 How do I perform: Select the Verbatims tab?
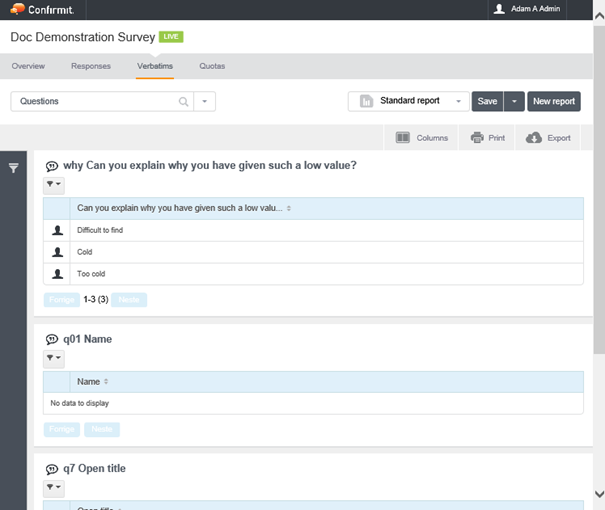point(155,66)
